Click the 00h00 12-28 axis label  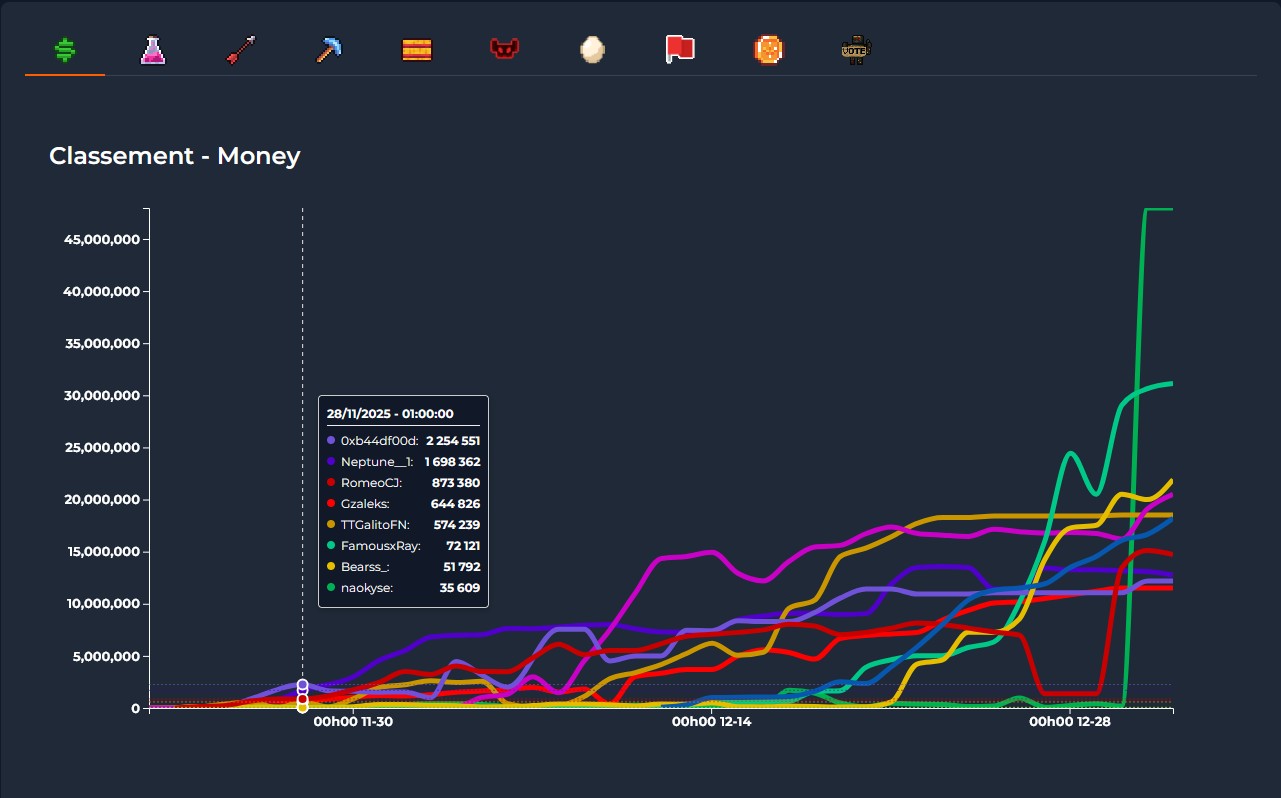point(1069,720)
